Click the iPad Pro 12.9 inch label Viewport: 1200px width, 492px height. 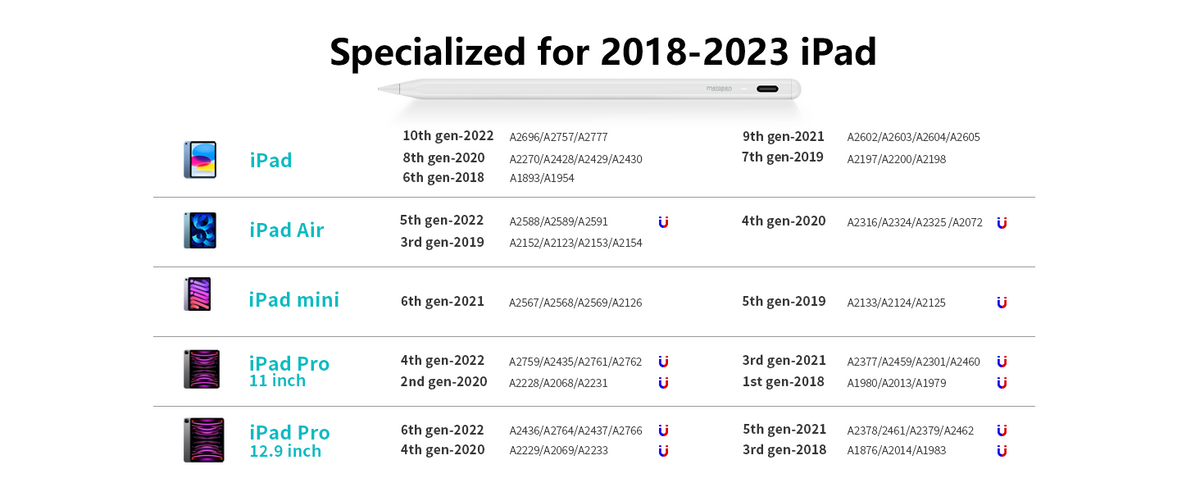[x=289, y=441]
